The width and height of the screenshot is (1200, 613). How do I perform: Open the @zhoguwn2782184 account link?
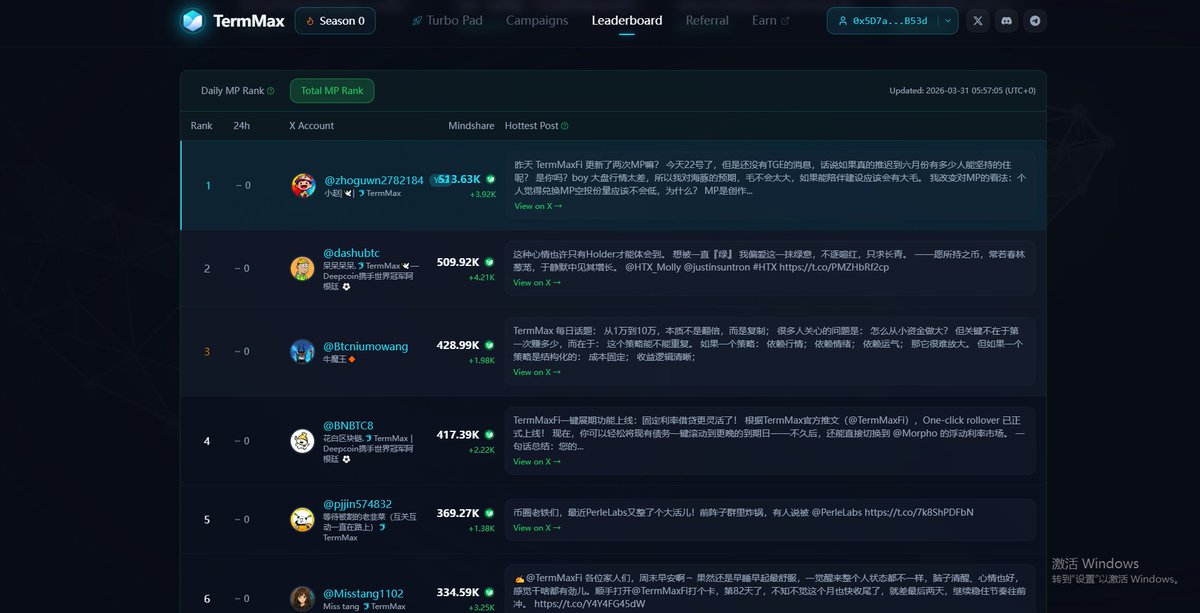pyautogui.click(x=374, y=180)
